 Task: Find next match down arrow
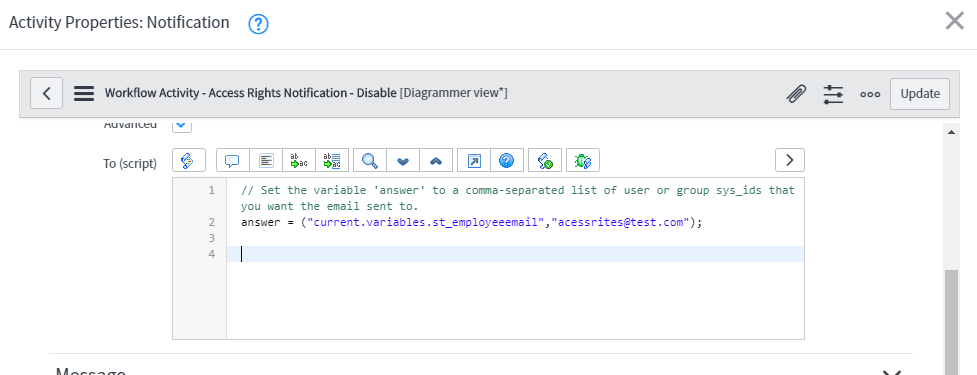coord(403,160)
